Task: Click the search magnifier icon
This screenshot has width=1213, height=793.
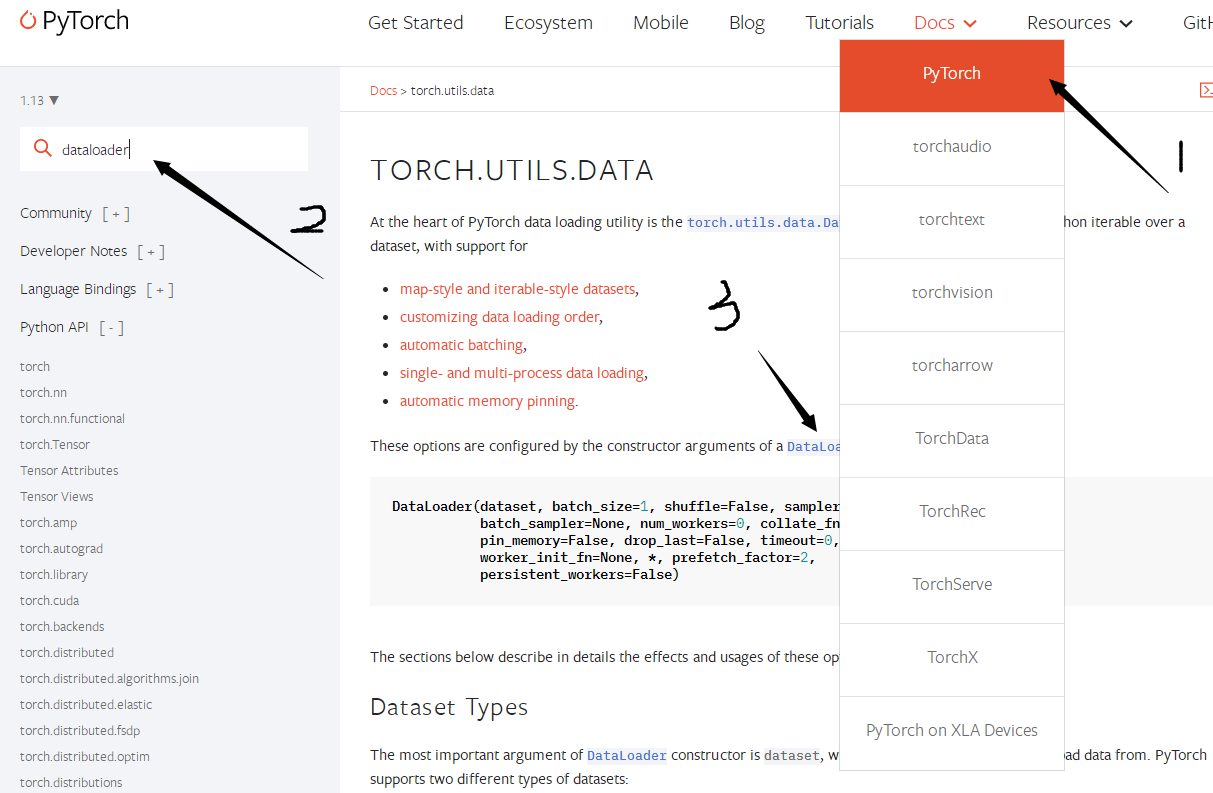Action: coord(42,149)
